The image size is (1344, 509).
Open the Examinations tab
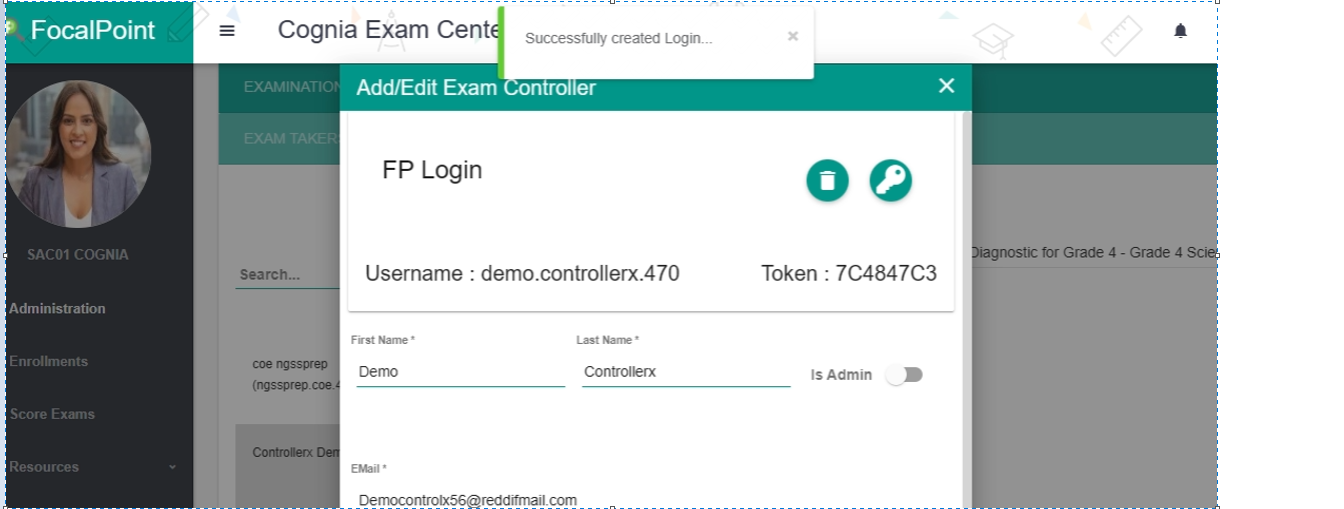point(291,87)
